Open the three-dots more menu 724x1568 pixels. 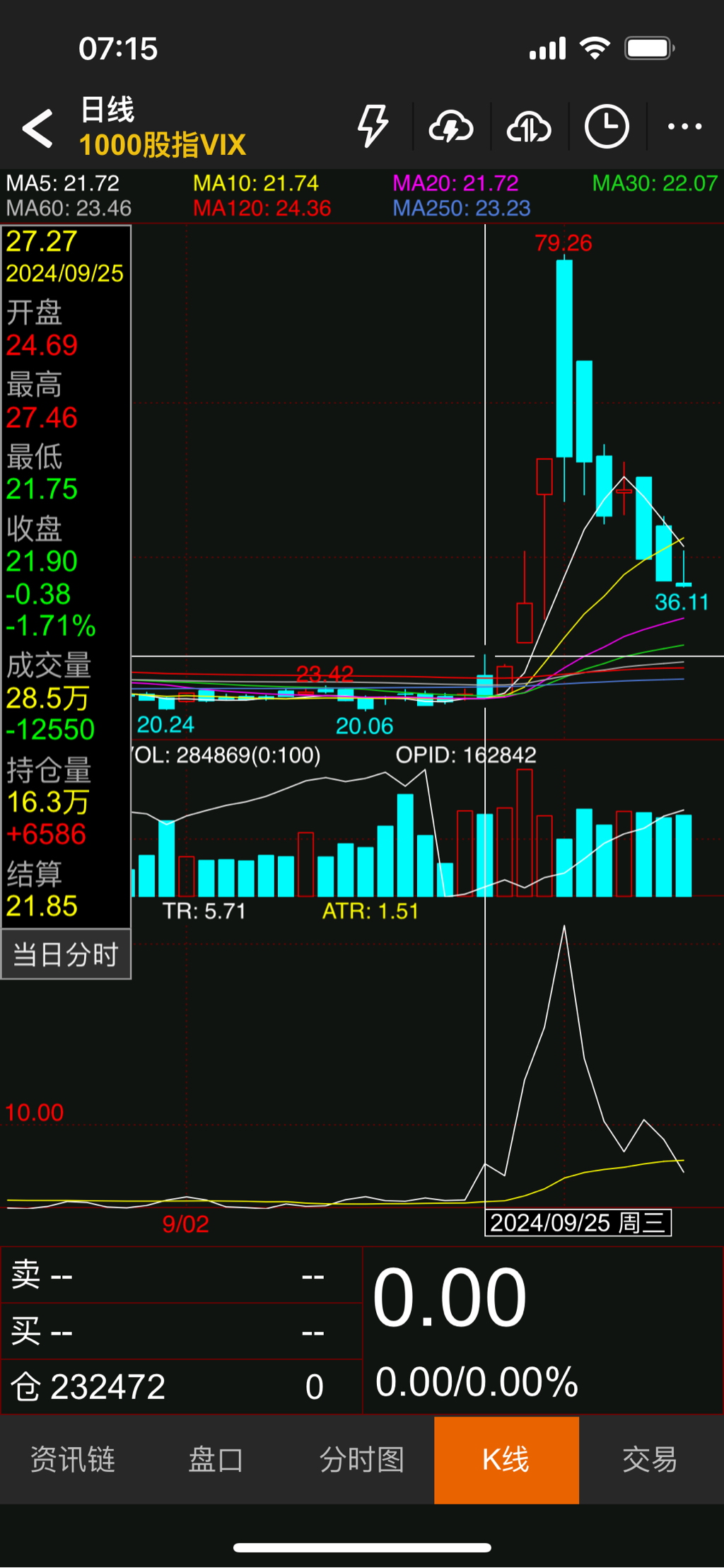click(x=684, y=127)
